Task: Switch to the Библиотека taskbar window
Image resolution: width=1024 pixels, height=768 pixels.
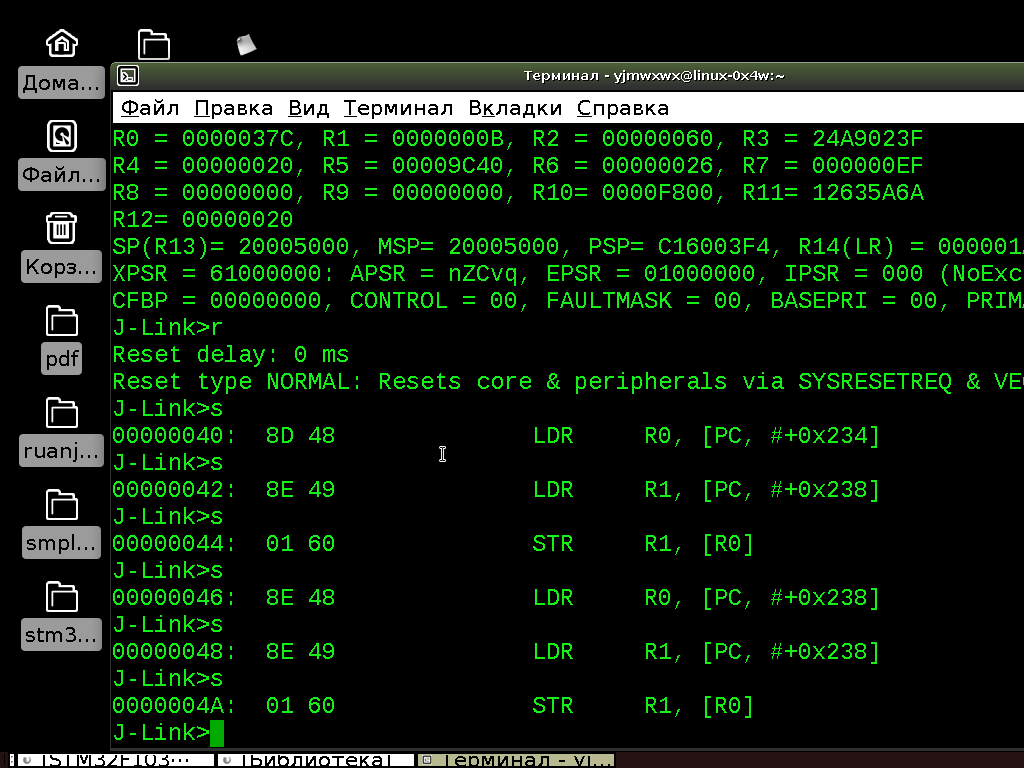Action: pyautogui.click(x=315, y=760)
